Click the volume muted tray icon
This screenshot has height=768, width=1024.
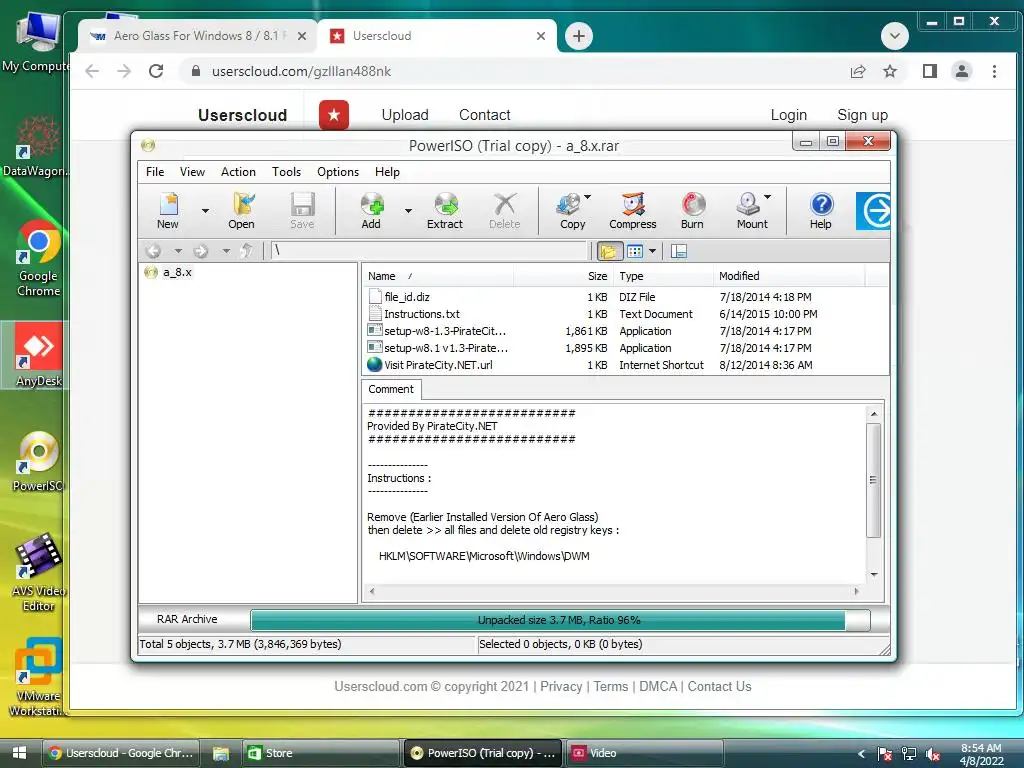coord(933,754)
